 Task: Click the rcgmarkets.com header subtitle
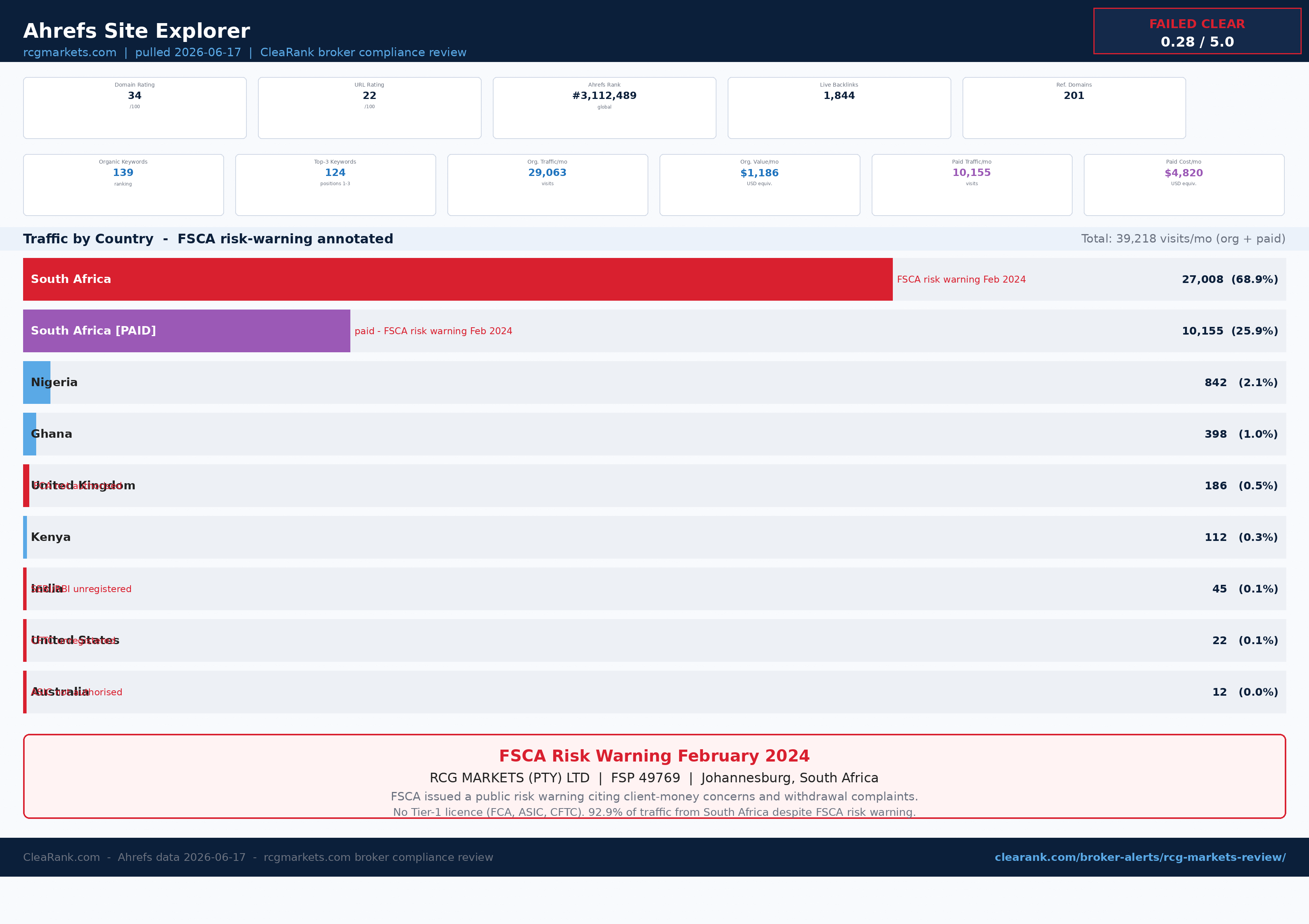(x=244, y=52)
